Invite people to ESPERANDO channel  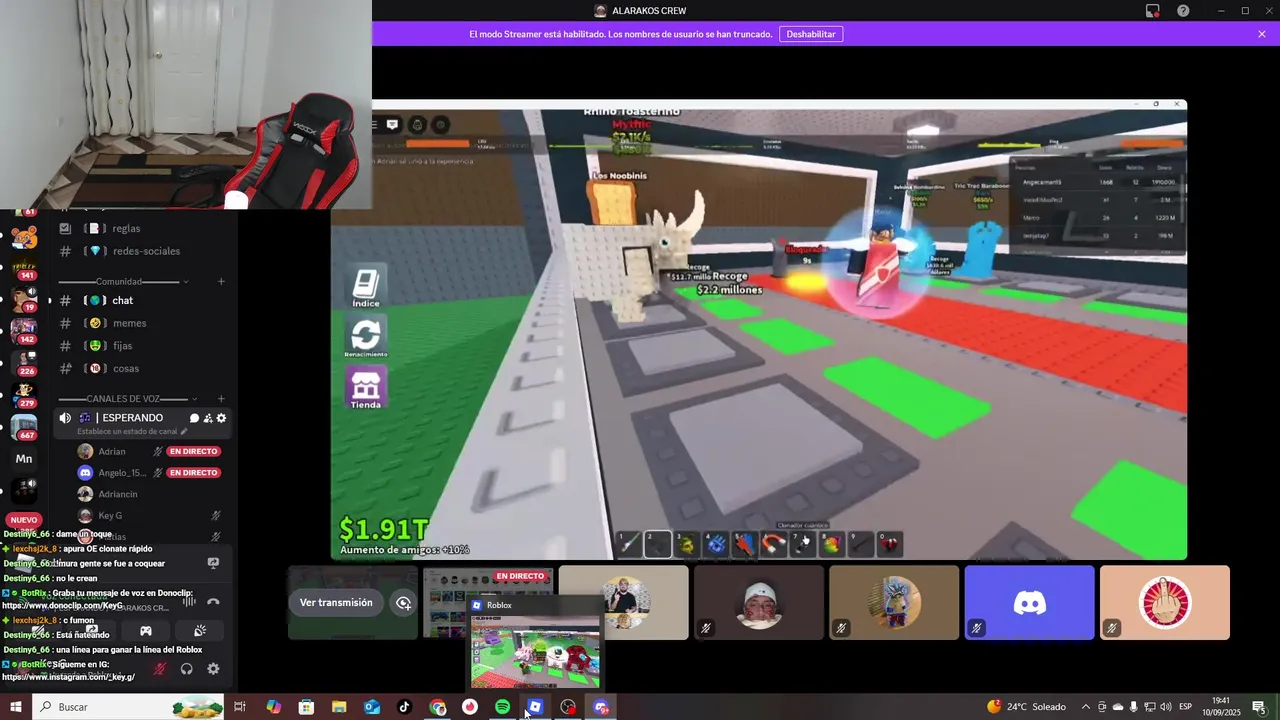tap(208, 418)
